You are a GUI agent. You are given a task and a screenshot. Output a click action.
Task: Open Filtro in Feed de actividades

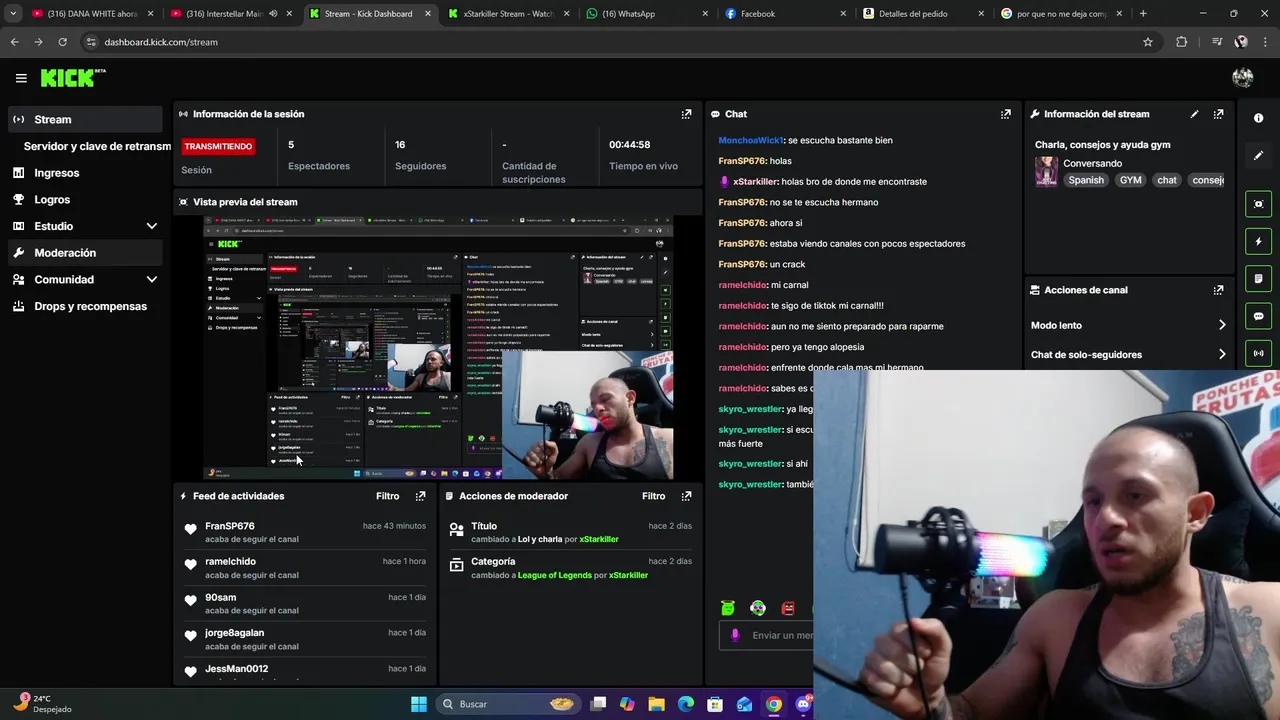[x=387, y=496]
